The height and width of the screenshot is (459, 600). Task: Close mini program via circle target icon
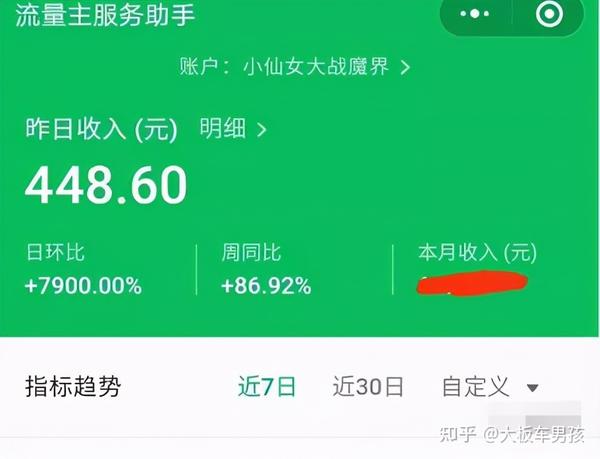pyautogui.click(x=549, y=14)
